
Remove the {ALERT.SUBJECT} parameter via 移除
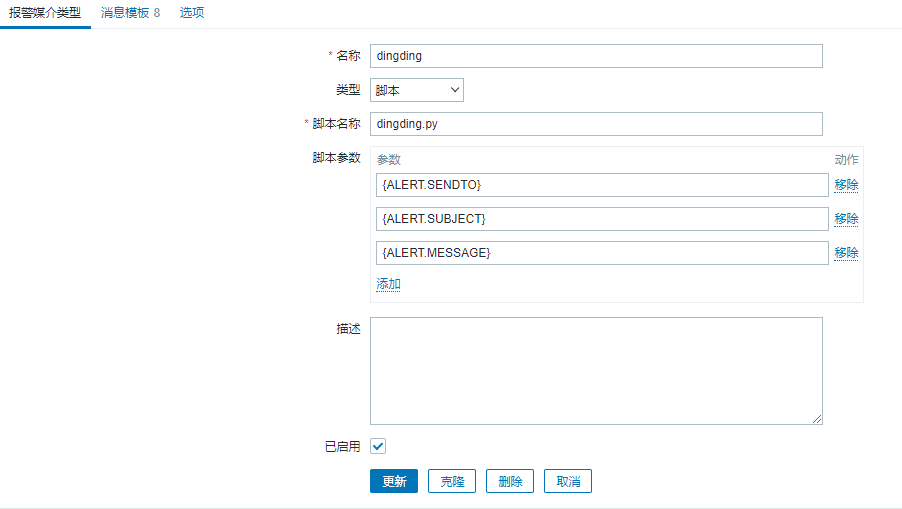[x=846, y=219]
